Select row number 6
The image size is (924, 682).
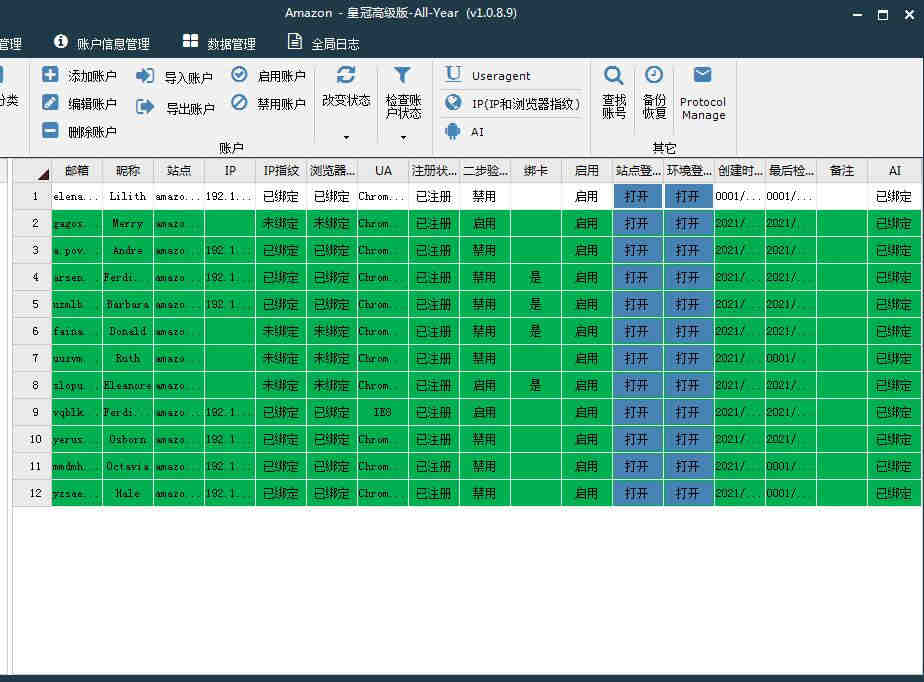[32, 331]
